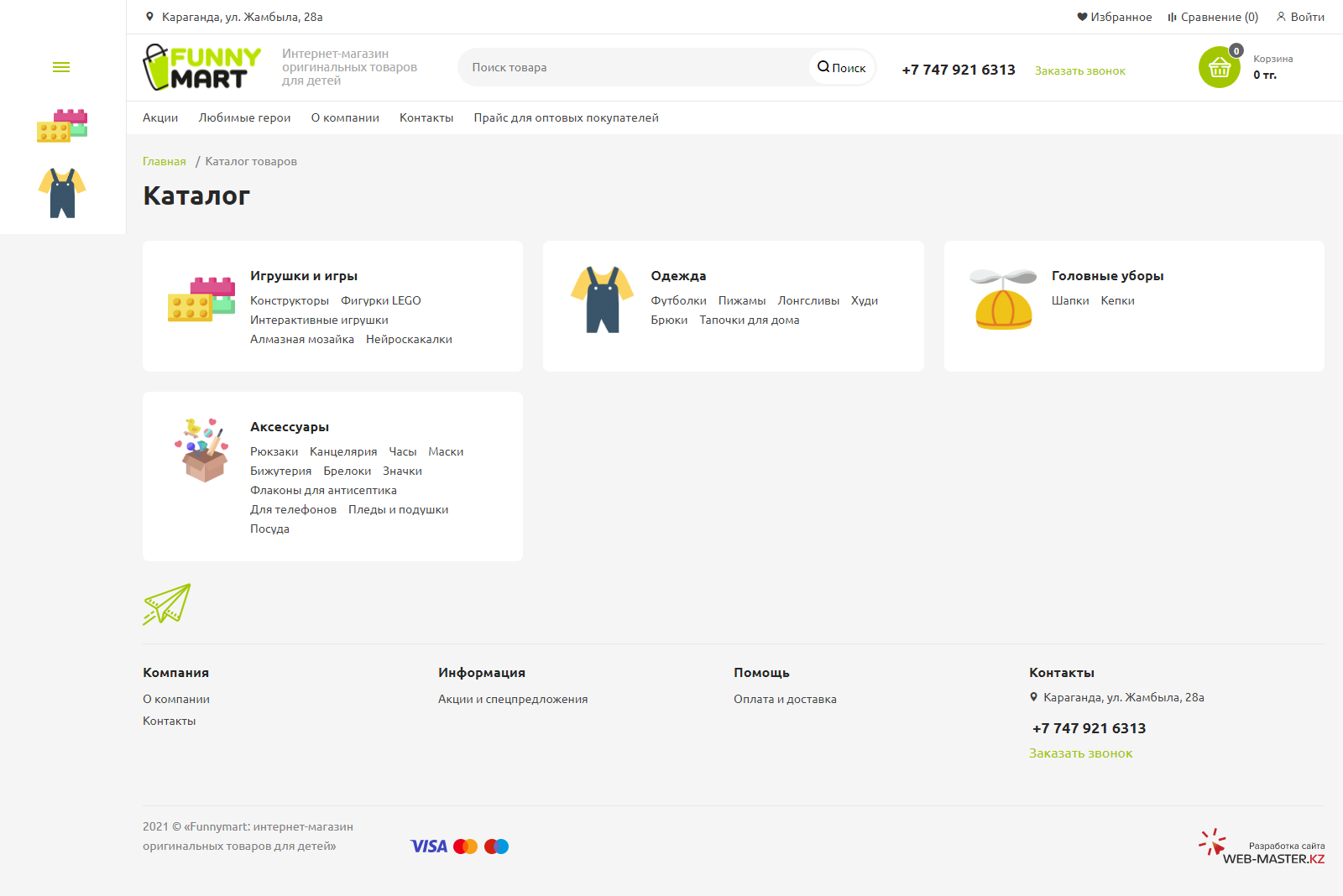
Task: Open the Фигурки LEGO subcategory
Action: 381,300
